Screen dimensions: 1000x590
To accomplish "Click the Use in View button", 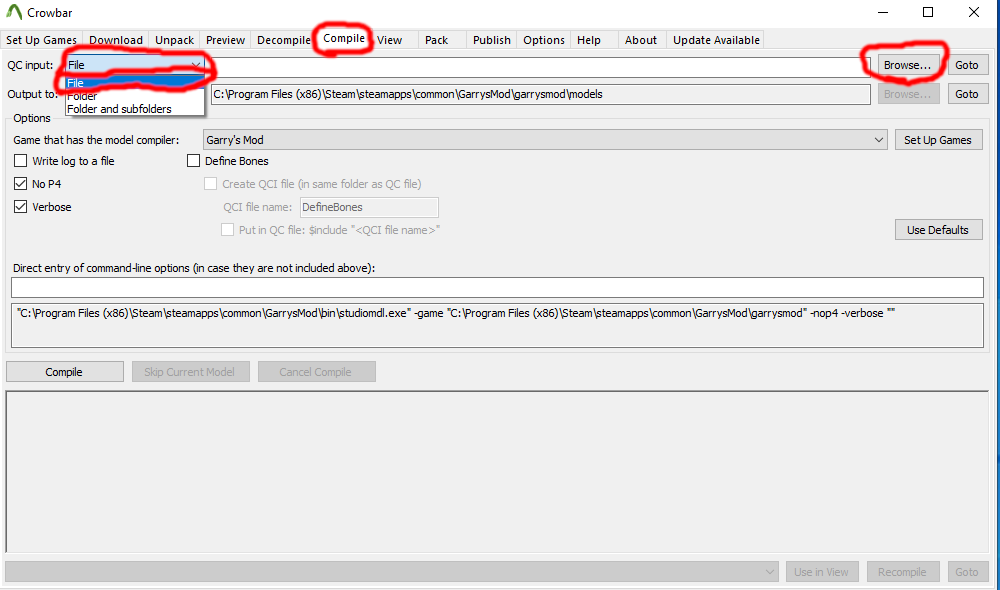I will (x=821, y=572).
